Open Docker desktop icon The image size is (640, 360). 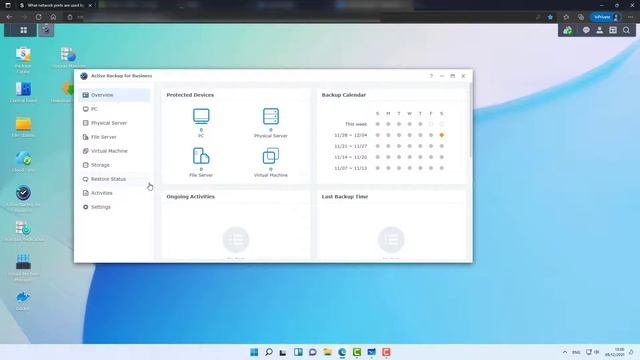(23, 301)
